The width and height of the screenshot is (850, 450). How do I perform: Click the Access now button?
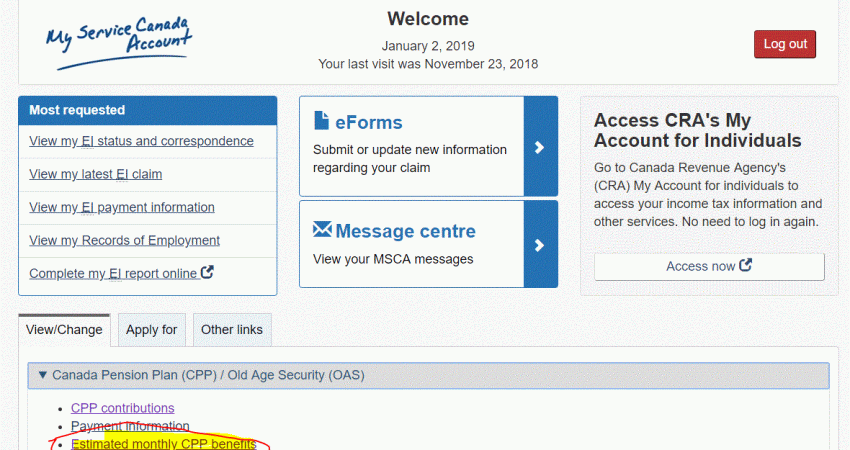pos(709,267)
